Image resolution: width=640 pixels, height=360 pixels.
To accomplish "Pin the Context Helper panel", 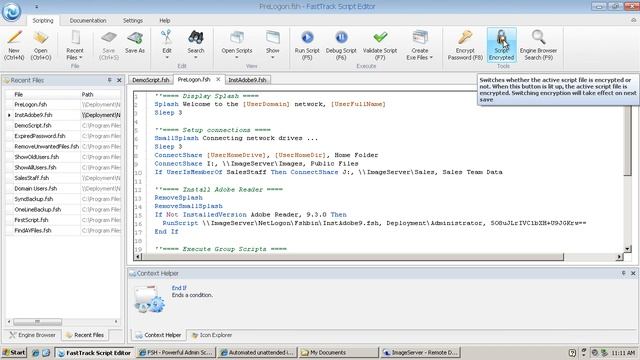I will point(623,273).
